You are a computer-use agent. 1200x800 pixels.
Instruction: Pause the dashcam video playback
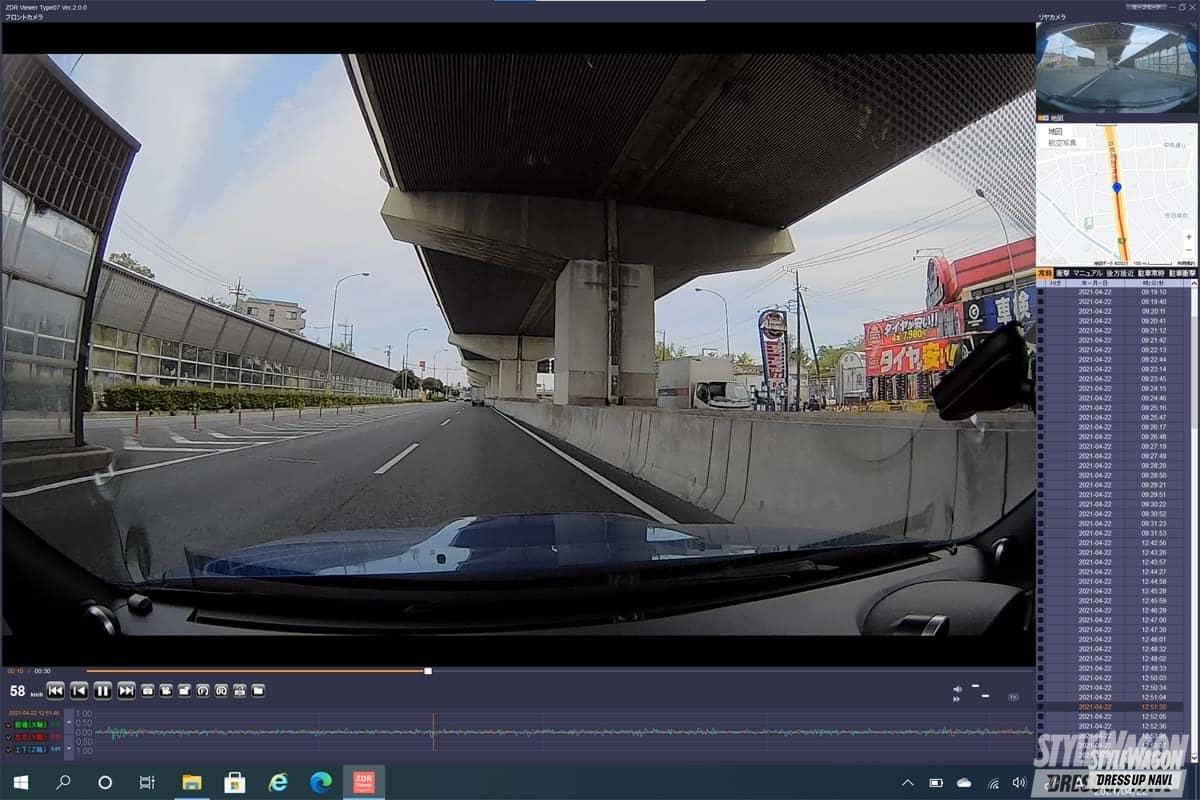click(103, 690)
